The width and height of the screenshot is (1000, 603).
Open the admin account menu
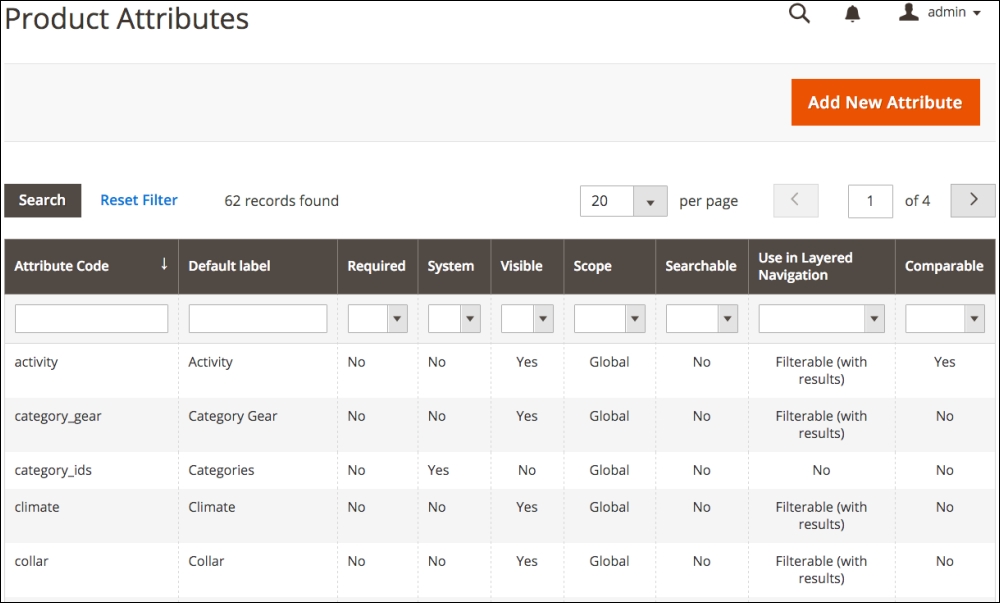pos(939,13)
